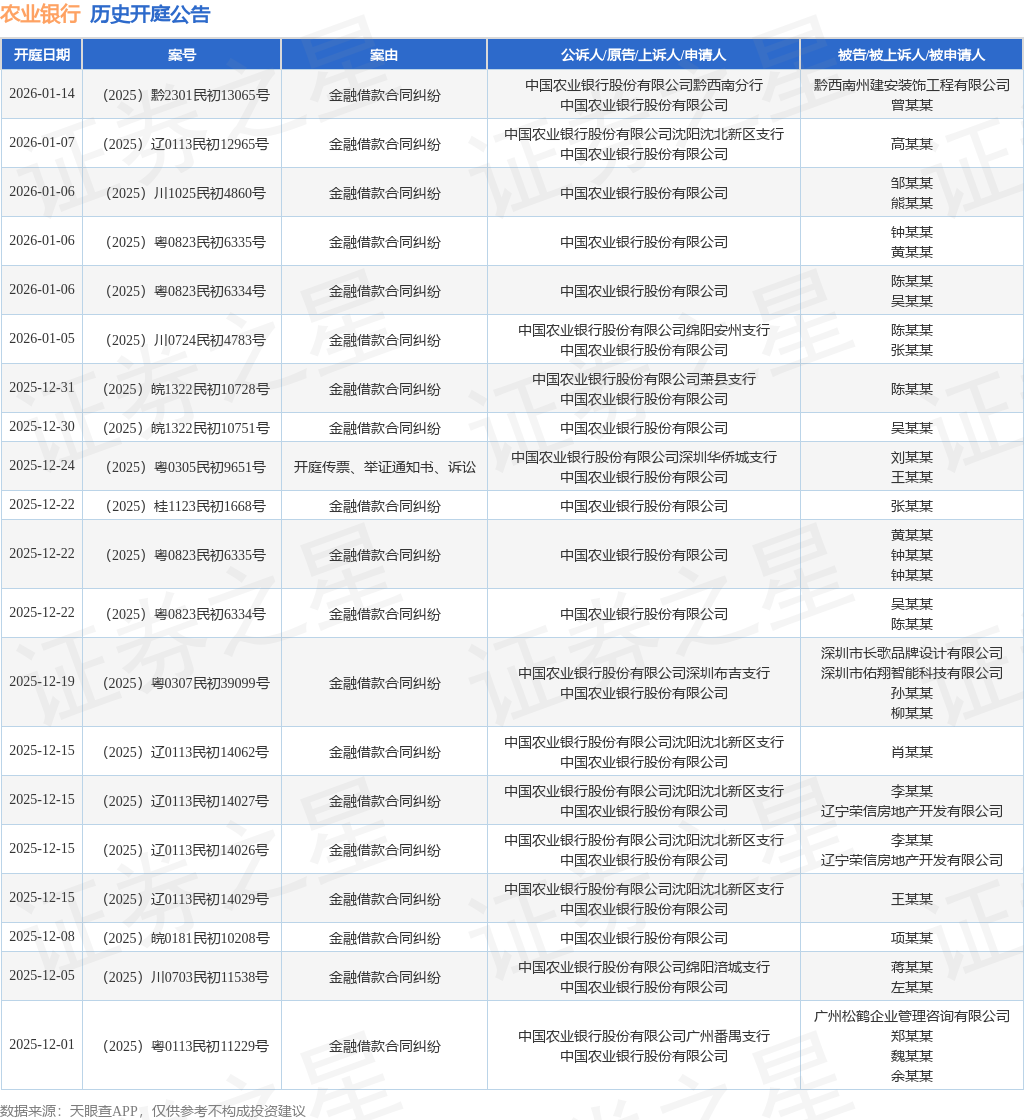Click plaintiff 中国农业银行股份有限公司深圳布吉支行

point(643,673)
